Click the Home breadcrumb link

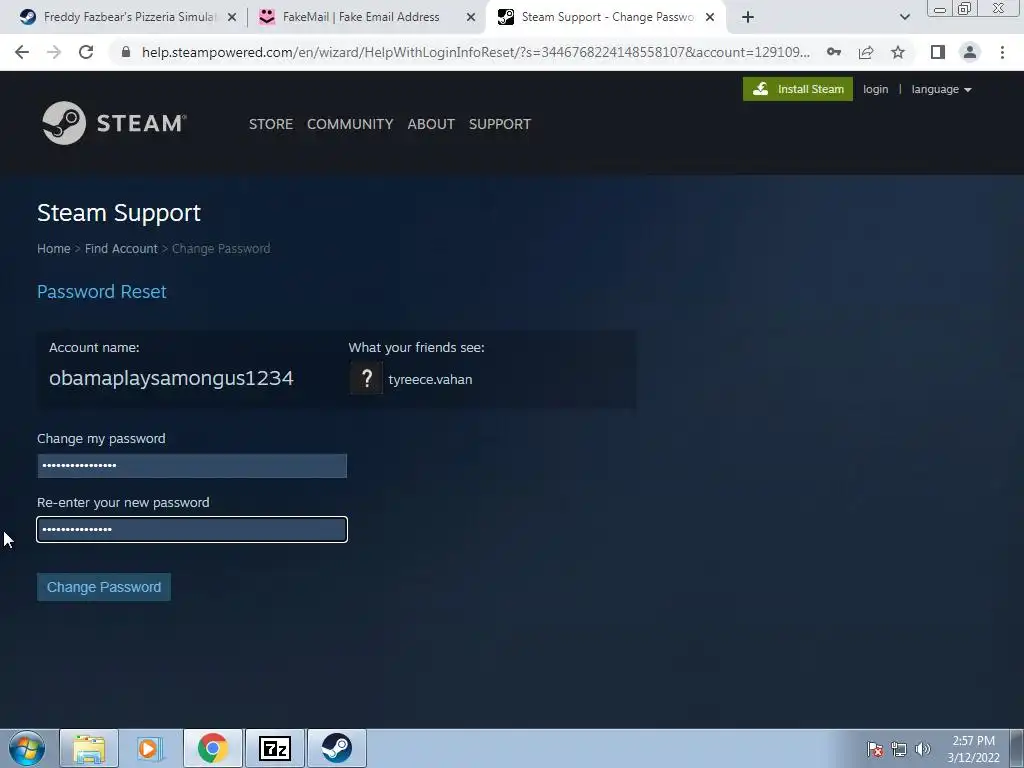click(54, 249)
